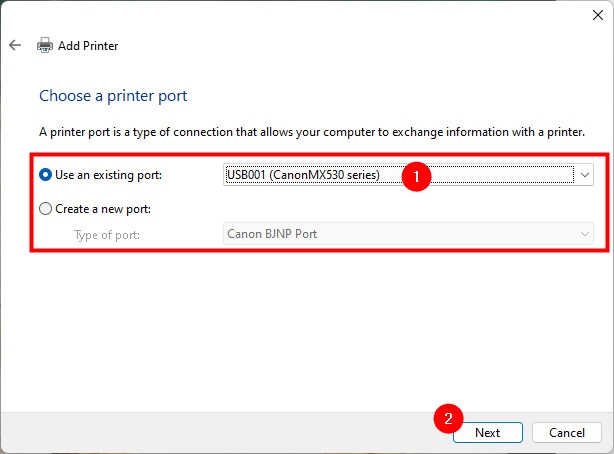The width and height of the screenshot is (614, 454).
Task: Click the Cancel button
Action: coord(567,432)
